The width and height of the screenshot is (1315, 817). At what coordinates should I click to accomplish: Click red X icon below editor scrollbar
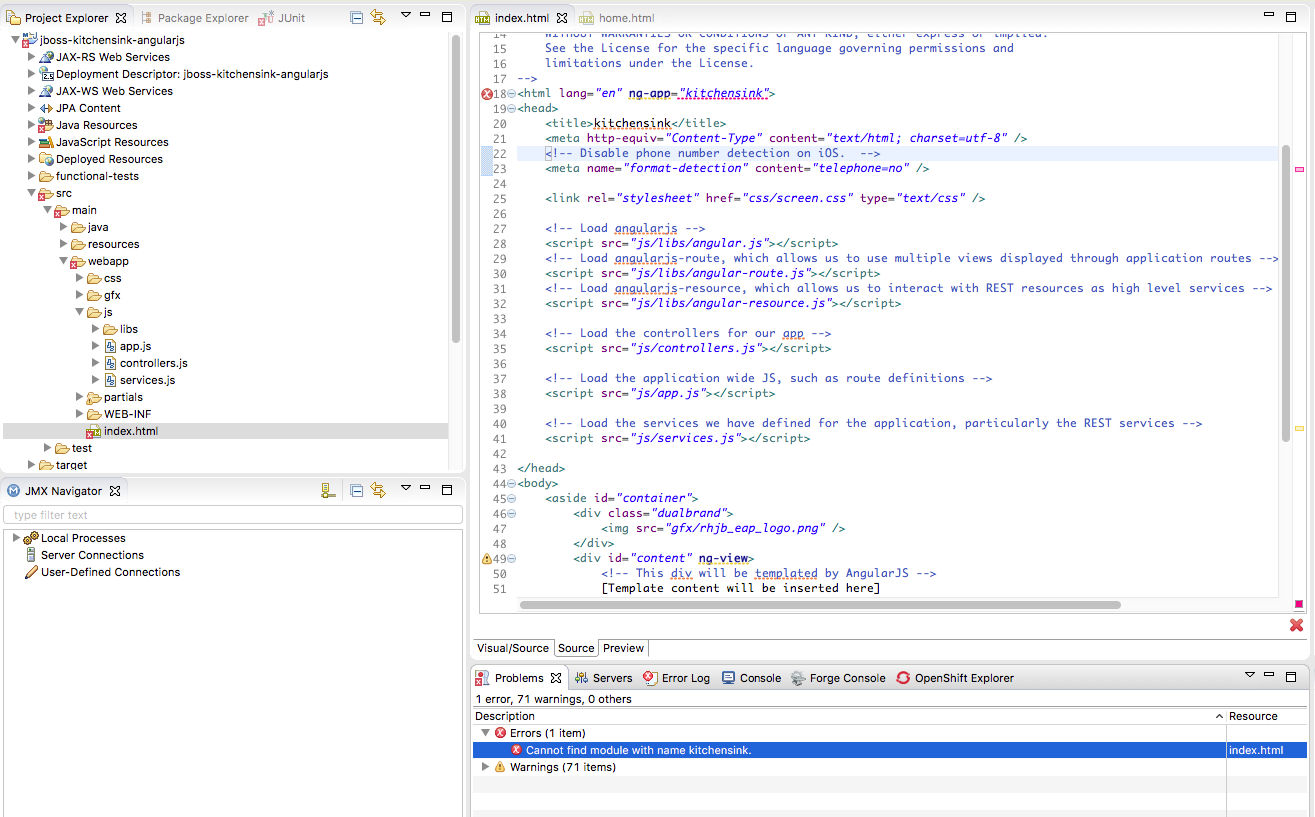(x=1296, y=625)
